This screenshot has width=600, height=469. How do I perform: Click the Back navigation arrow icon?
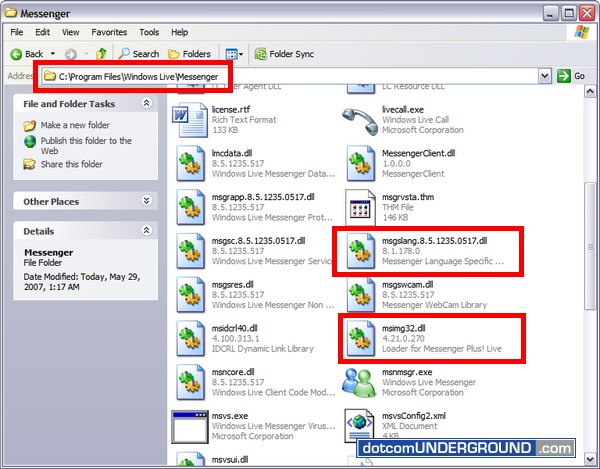(16, 54)
